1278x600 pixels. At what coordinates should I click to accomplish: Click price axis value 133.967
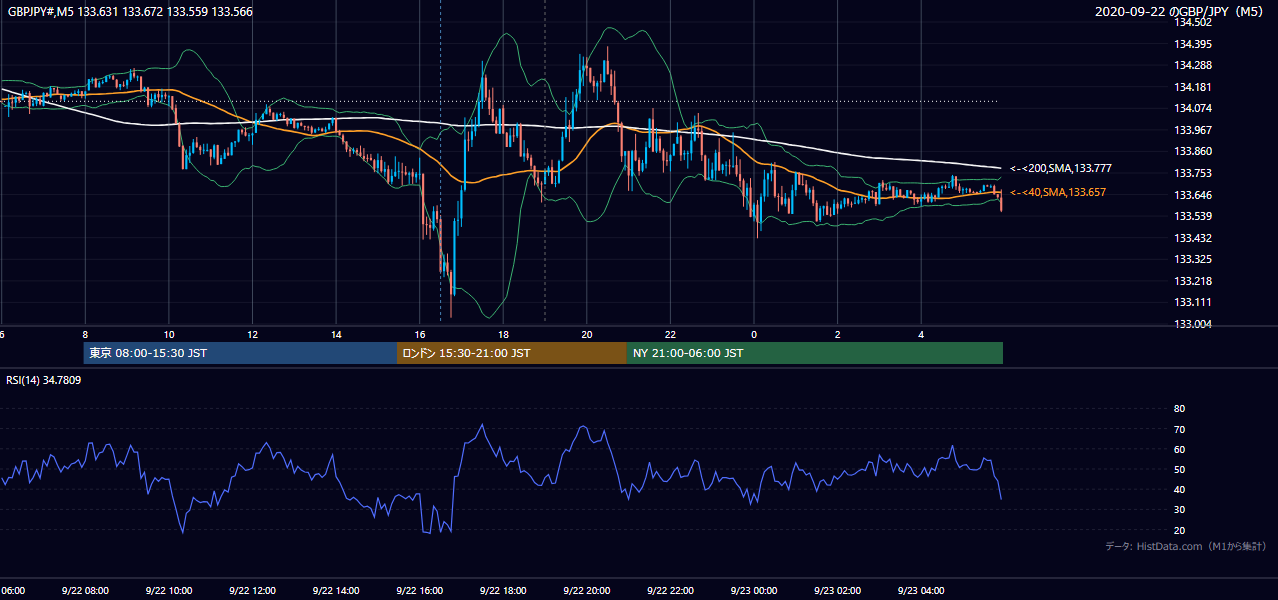click(x=1192, y=130)
